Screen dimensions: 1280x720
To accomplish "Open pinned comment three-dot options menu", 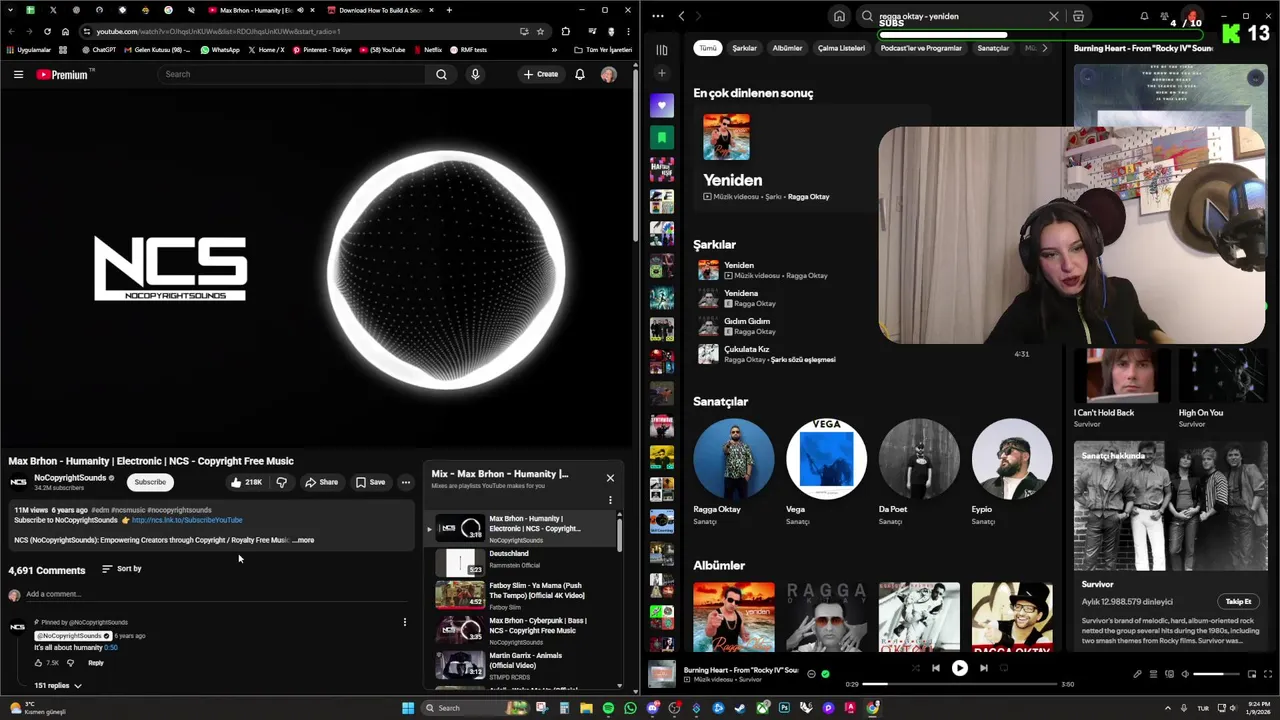I will pyautogui.click(x=405, y=622).
